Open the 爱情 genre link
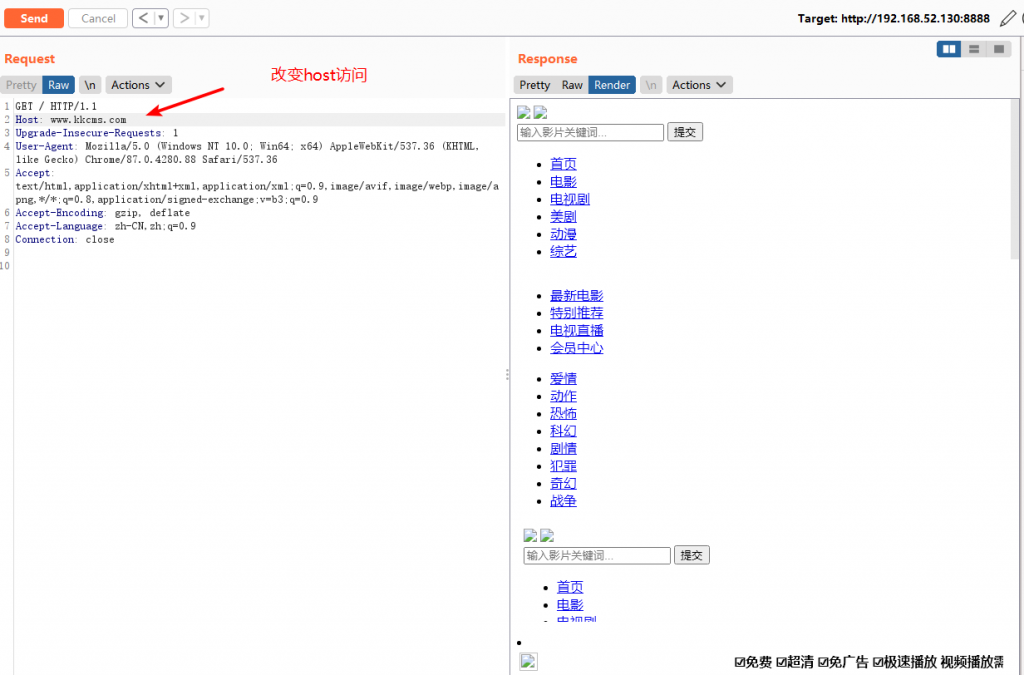The image size is (1024, 675). pos(563,379)
